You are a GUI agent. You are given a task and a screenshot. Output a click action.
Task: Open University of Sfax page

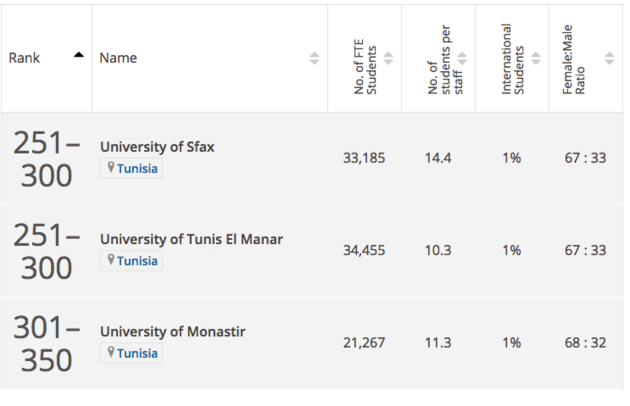(157, 147)
